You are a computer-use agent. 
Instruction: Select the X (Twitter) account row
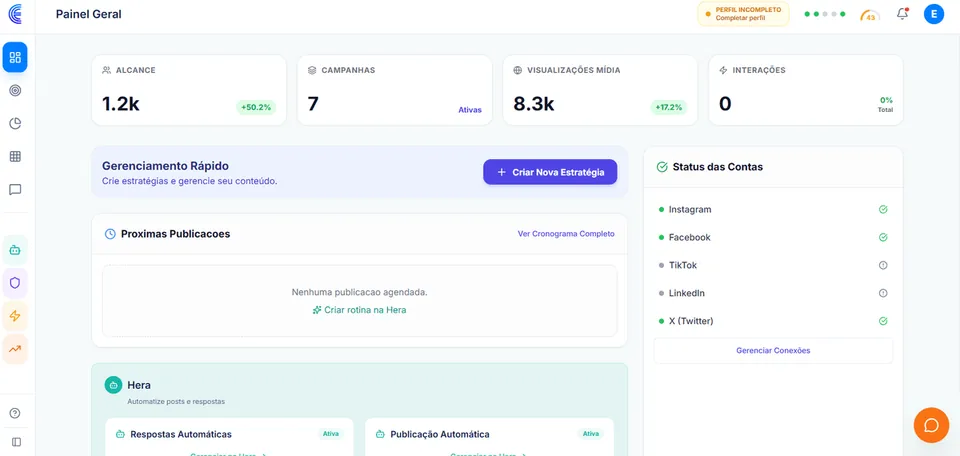[x=773, y=321]
